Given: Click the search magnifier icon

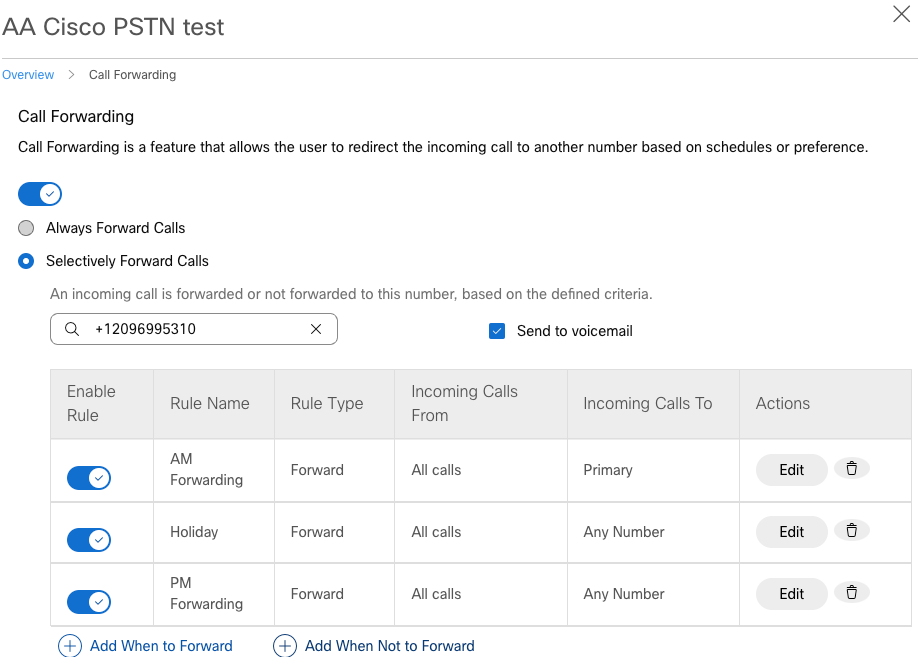Looking at the screenshot, I should (x=72, y=329).
